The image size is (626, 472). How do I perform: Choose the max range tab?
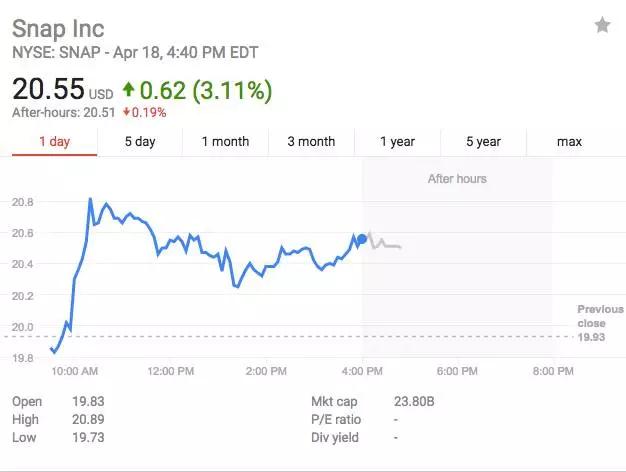570,142
